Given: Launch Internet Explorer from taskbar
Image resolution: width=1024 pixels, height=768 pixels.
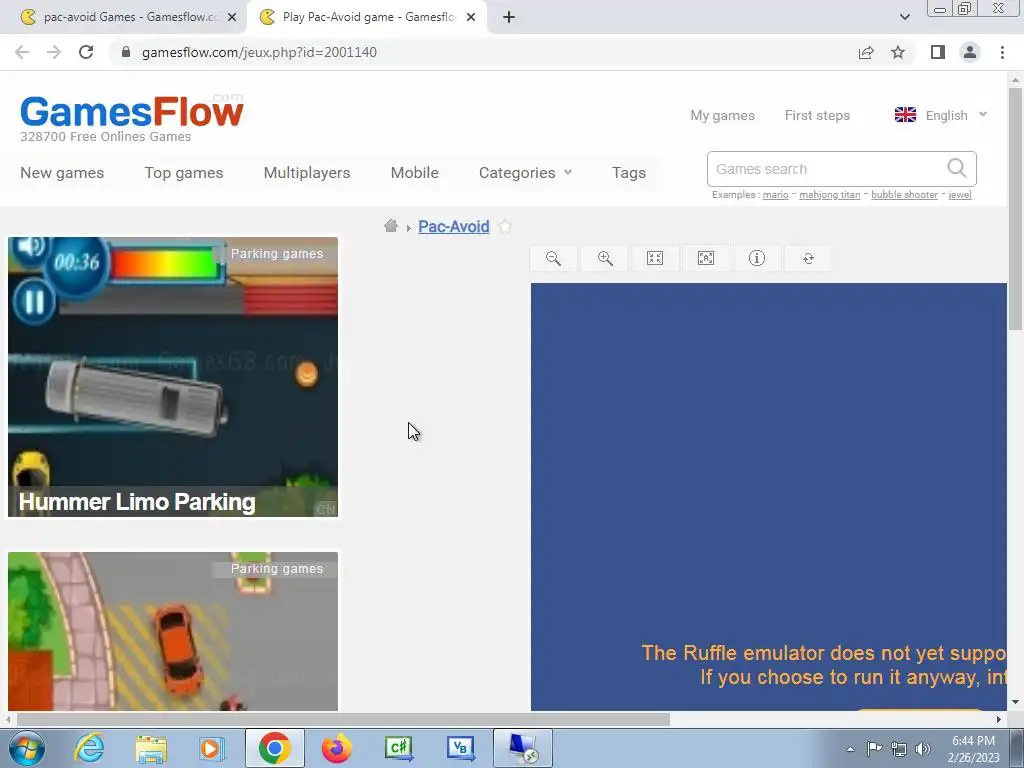Looking at the screenshot, I should 89,748.
